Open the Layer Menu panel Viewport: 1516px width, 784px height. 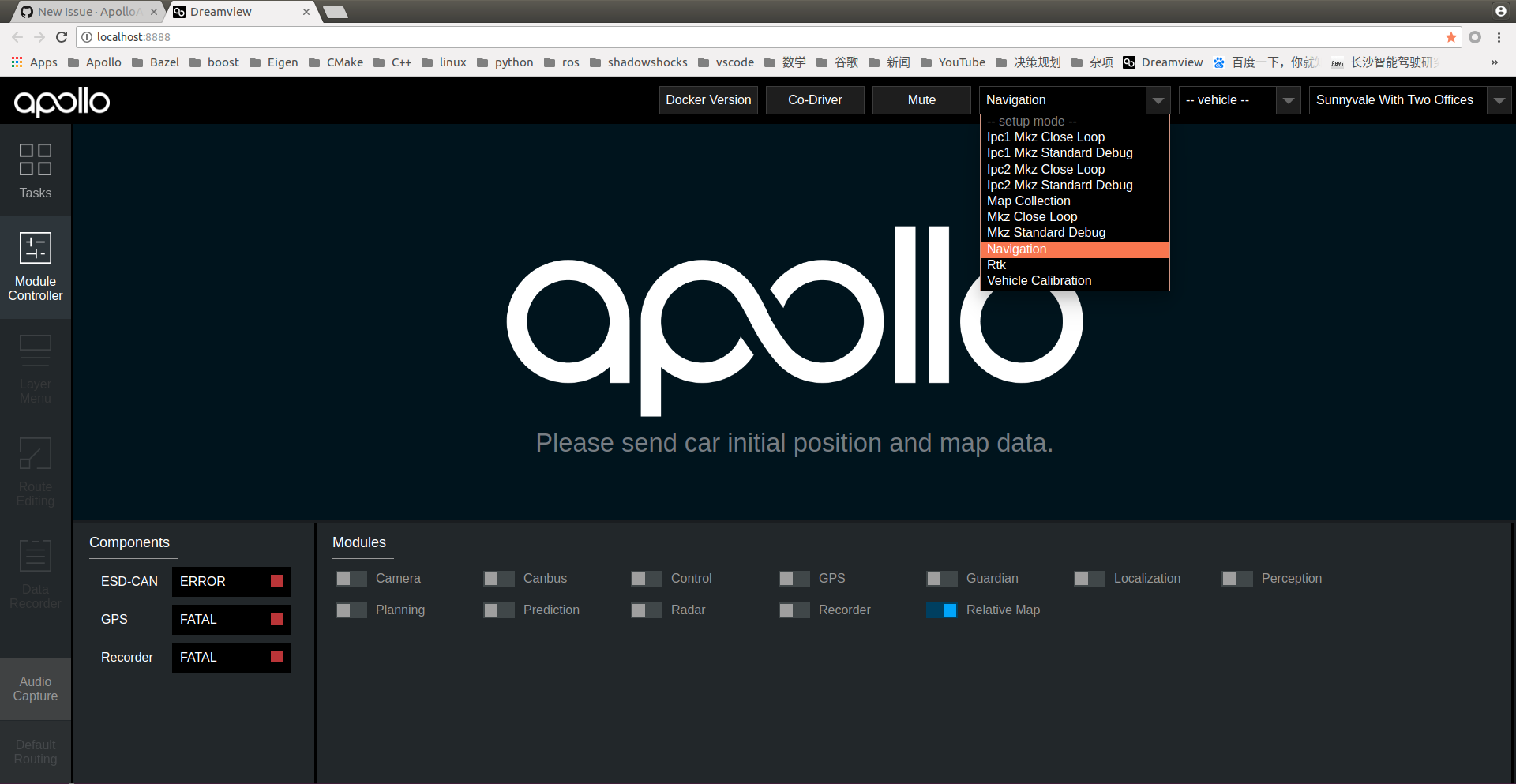click(35, 367)
